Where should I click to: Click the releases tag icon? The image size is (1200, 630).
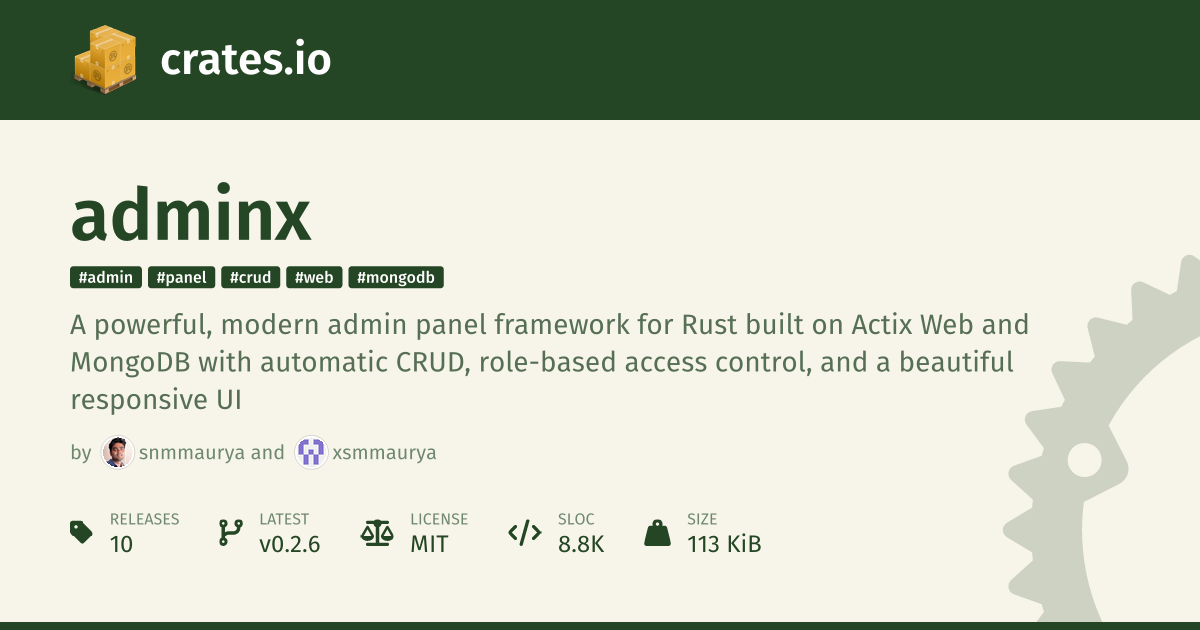(x=82, y=532)
